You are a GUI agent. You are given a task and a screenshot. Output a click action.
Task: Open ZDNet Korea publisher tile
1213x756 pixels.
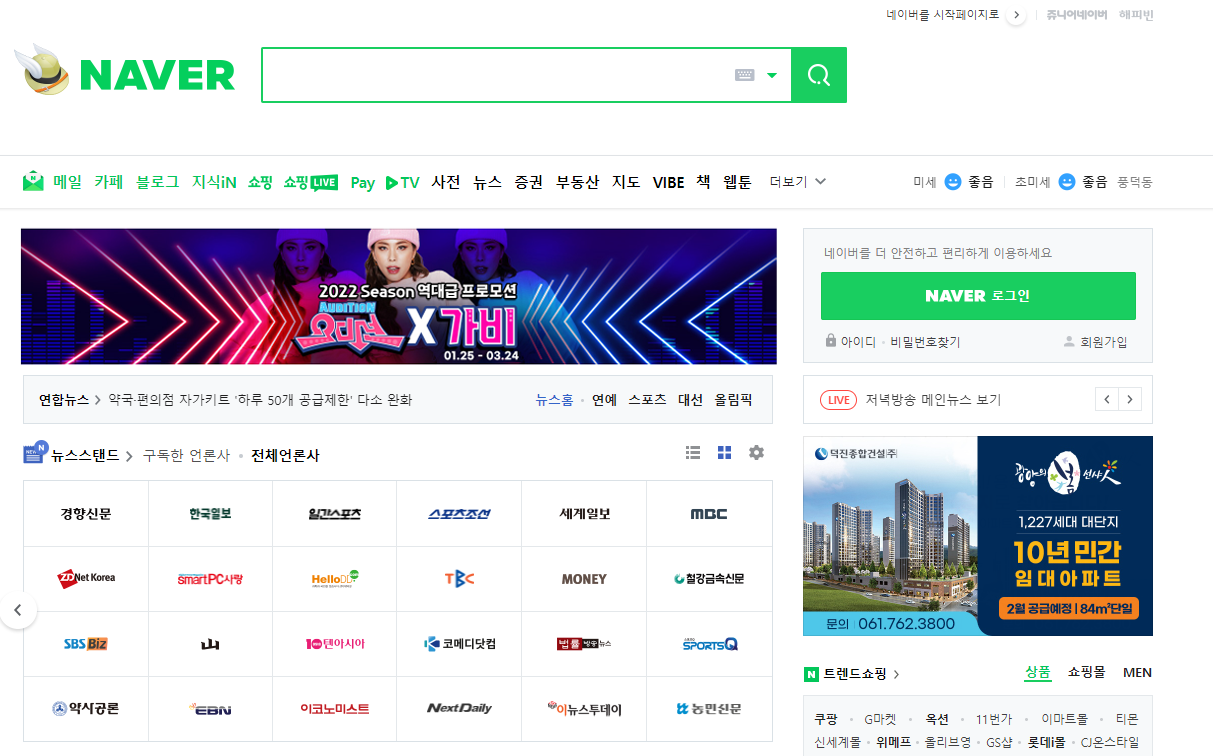[86, 579]
